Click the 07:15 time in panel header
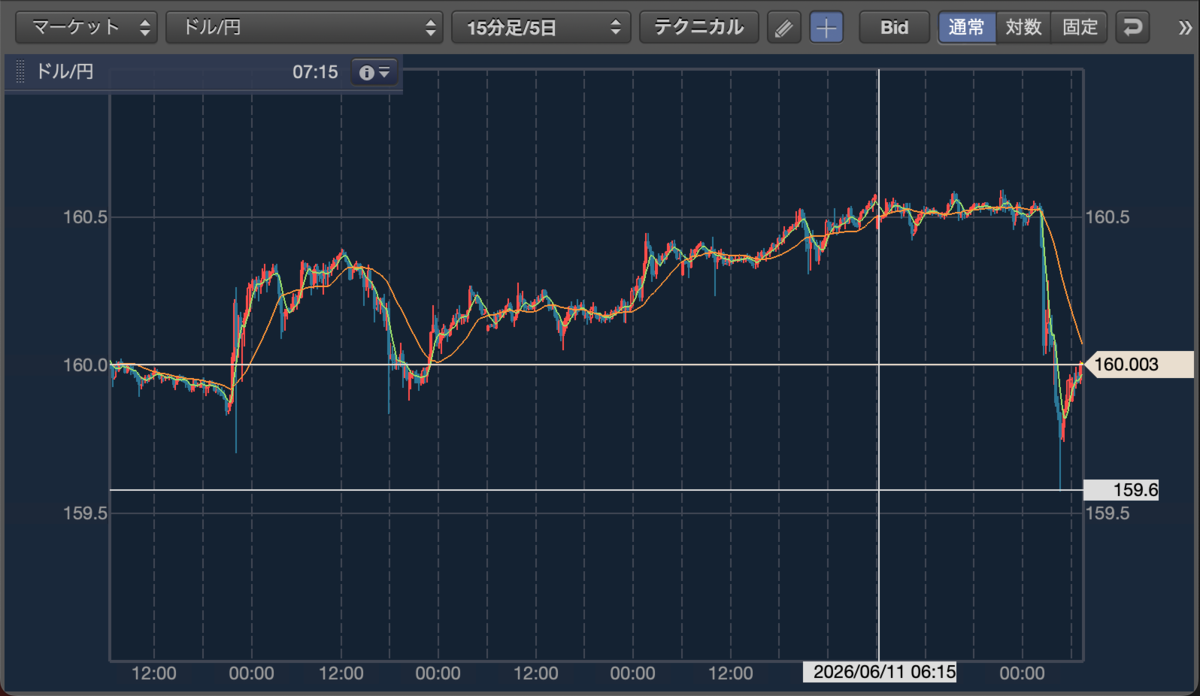Image resolution: width=1200 pixels, height=696 pixels. 315,72
